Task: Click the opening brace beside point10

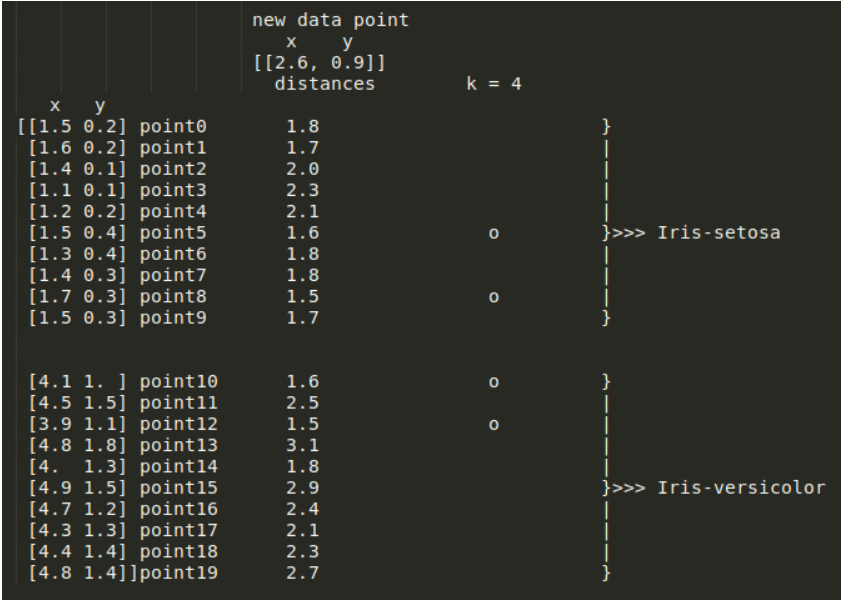Action: click(x=606, y=382)
